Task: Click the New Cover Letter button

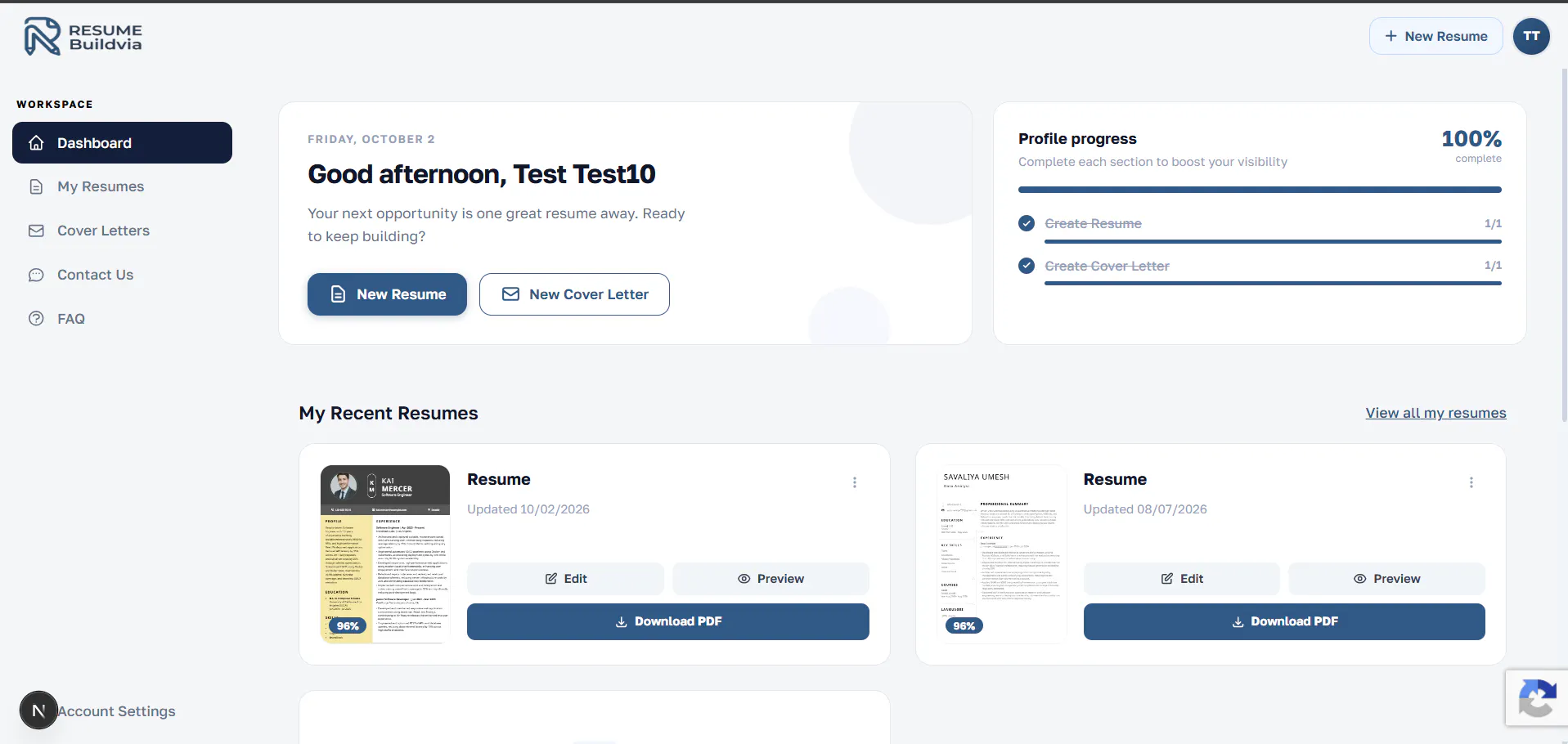Action: [x=574, y=294]
